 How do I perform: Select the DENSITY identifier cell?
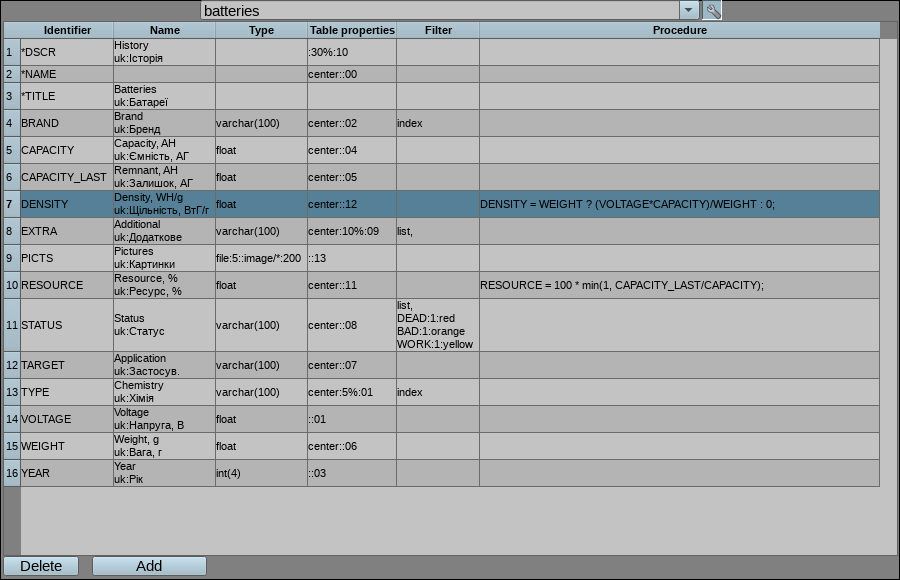[67, 204]
